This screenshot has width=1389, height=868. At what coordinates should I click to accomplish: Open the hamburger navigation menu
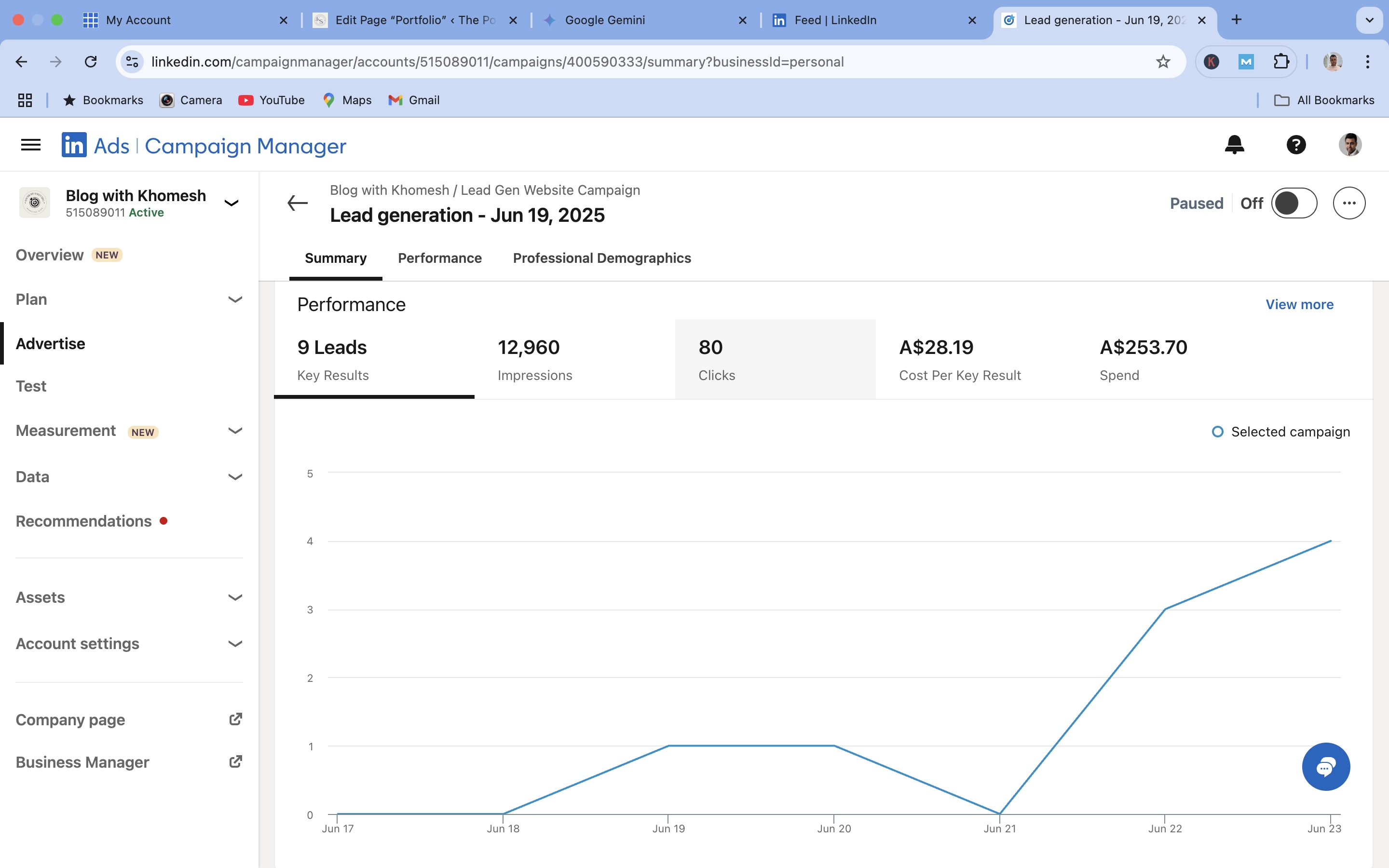pyautogui.click(x=30, y=145)
